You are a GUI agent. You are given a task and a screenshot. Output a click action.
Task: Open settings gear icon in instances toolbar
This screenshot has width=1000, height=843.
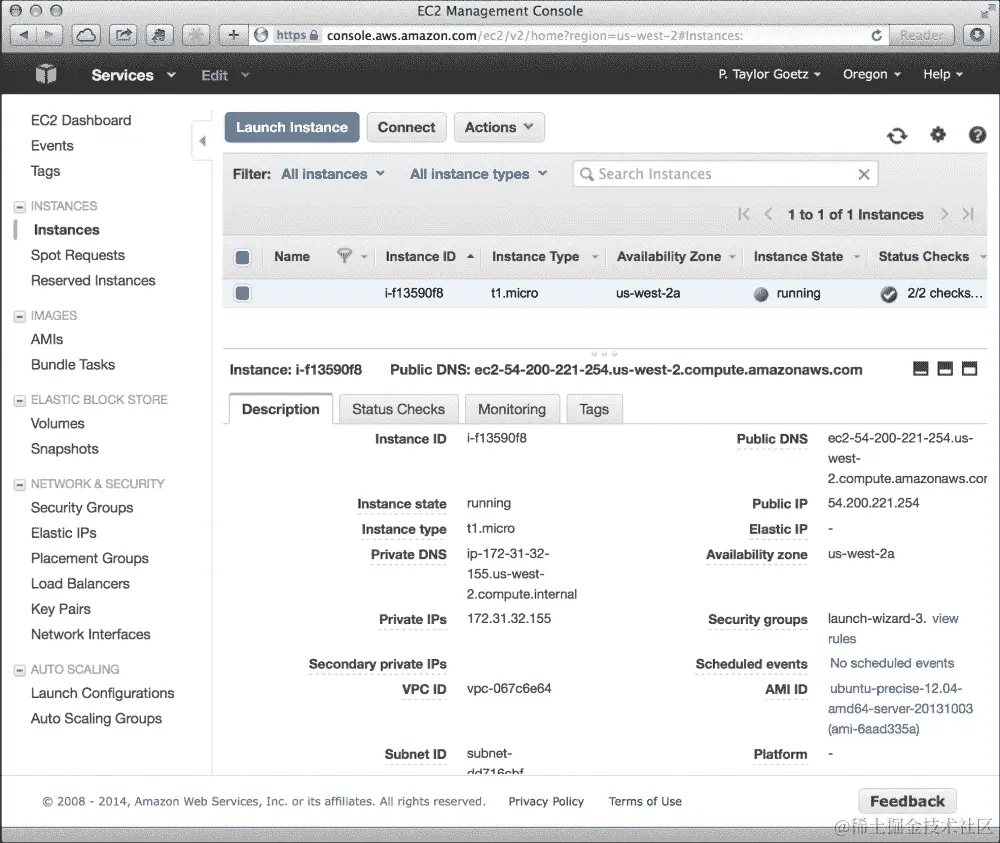(938, 135)
